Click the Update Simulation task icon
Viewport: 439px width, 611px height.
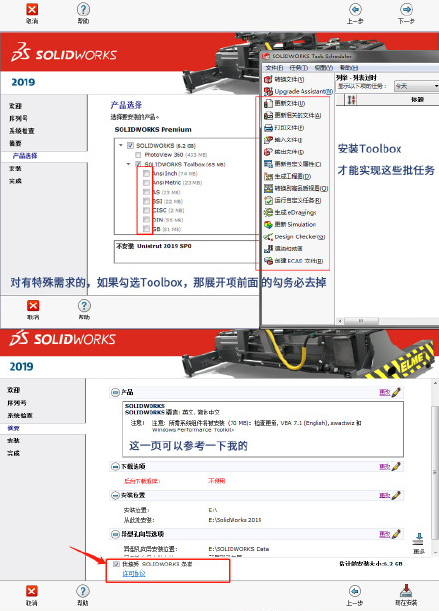tap(268, 225)
